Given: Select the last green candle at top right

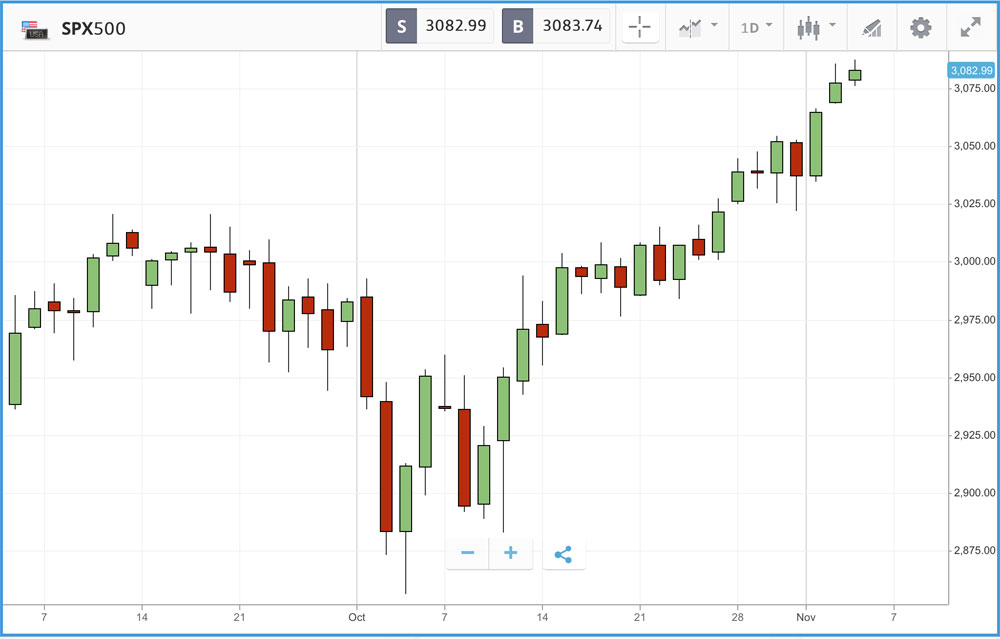Looking at the screenshot, I should coord(855,75).
